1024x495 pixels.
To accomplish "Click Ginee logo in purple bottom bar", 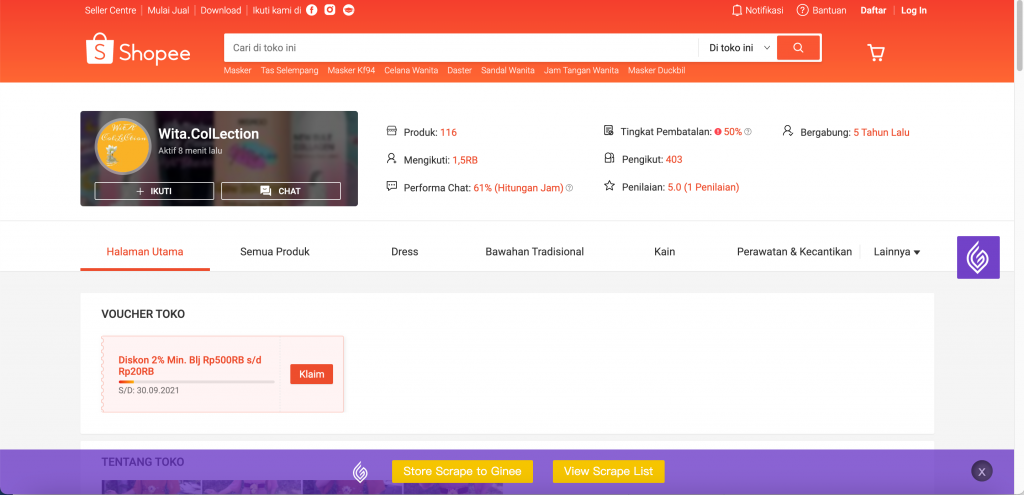I will point(360,472).
